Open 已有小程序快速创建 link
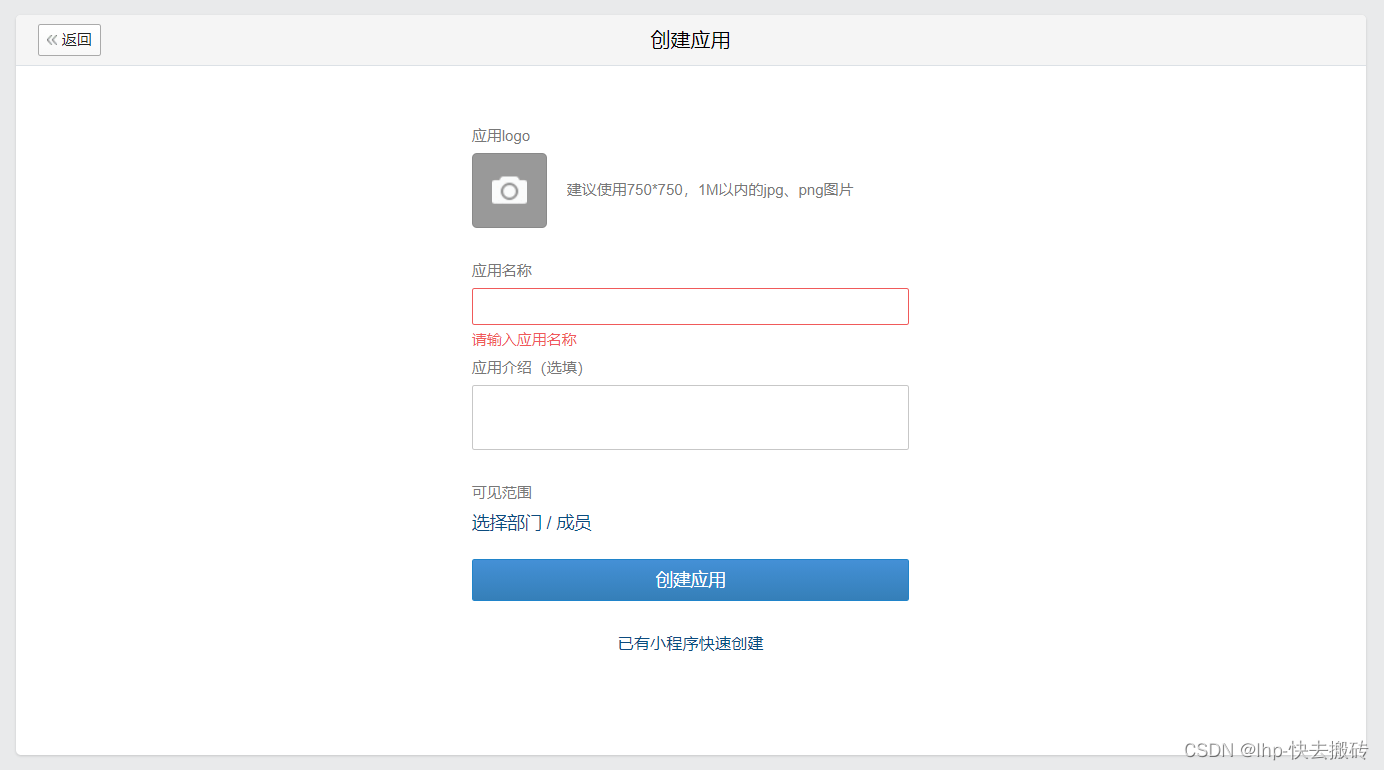The height and width of the screenshot is (770, 1384). pyautogui.click(x=690, y=644)
